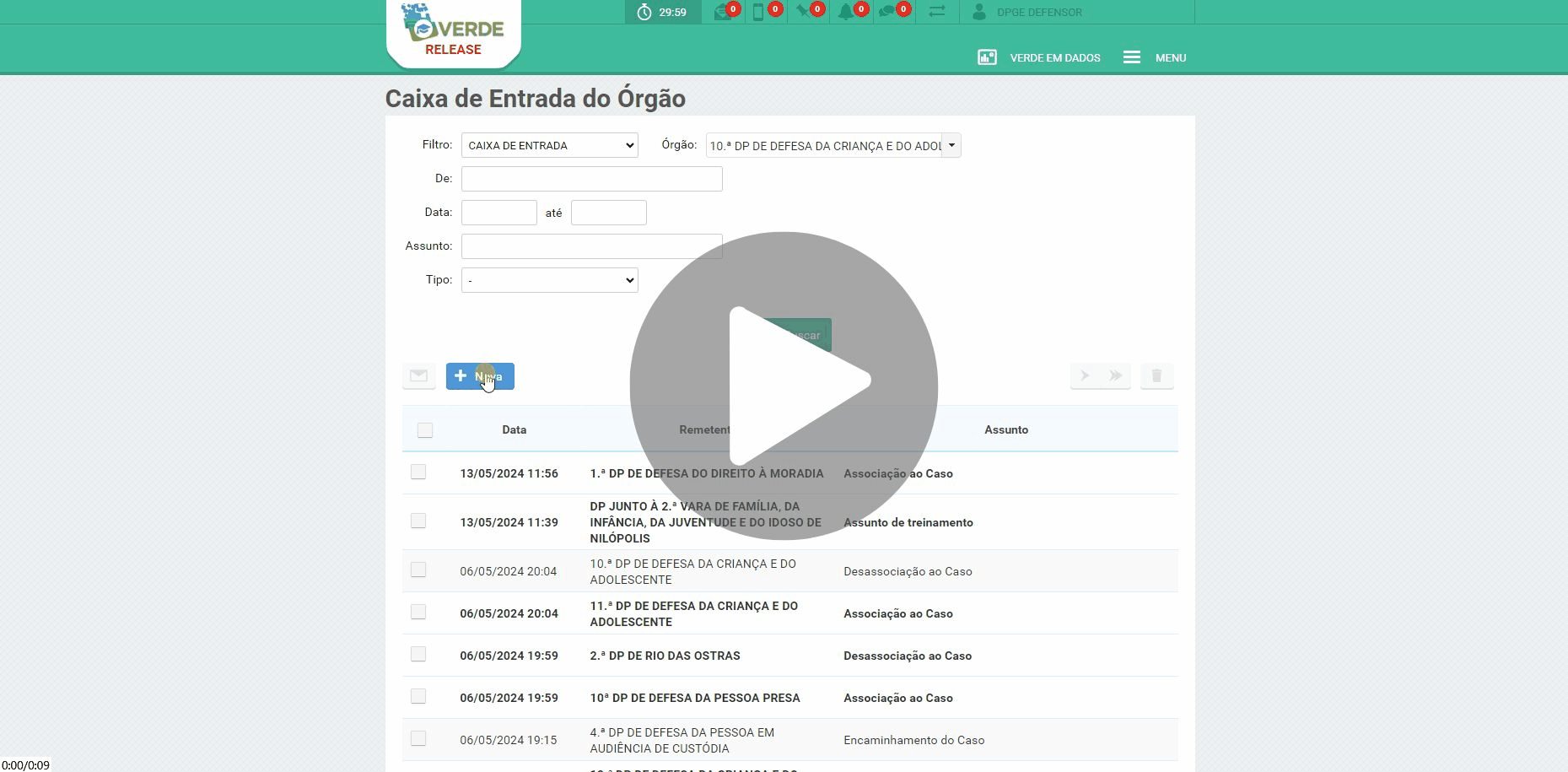
Task: Open the pushpin notifications icon
Action: 804,12
